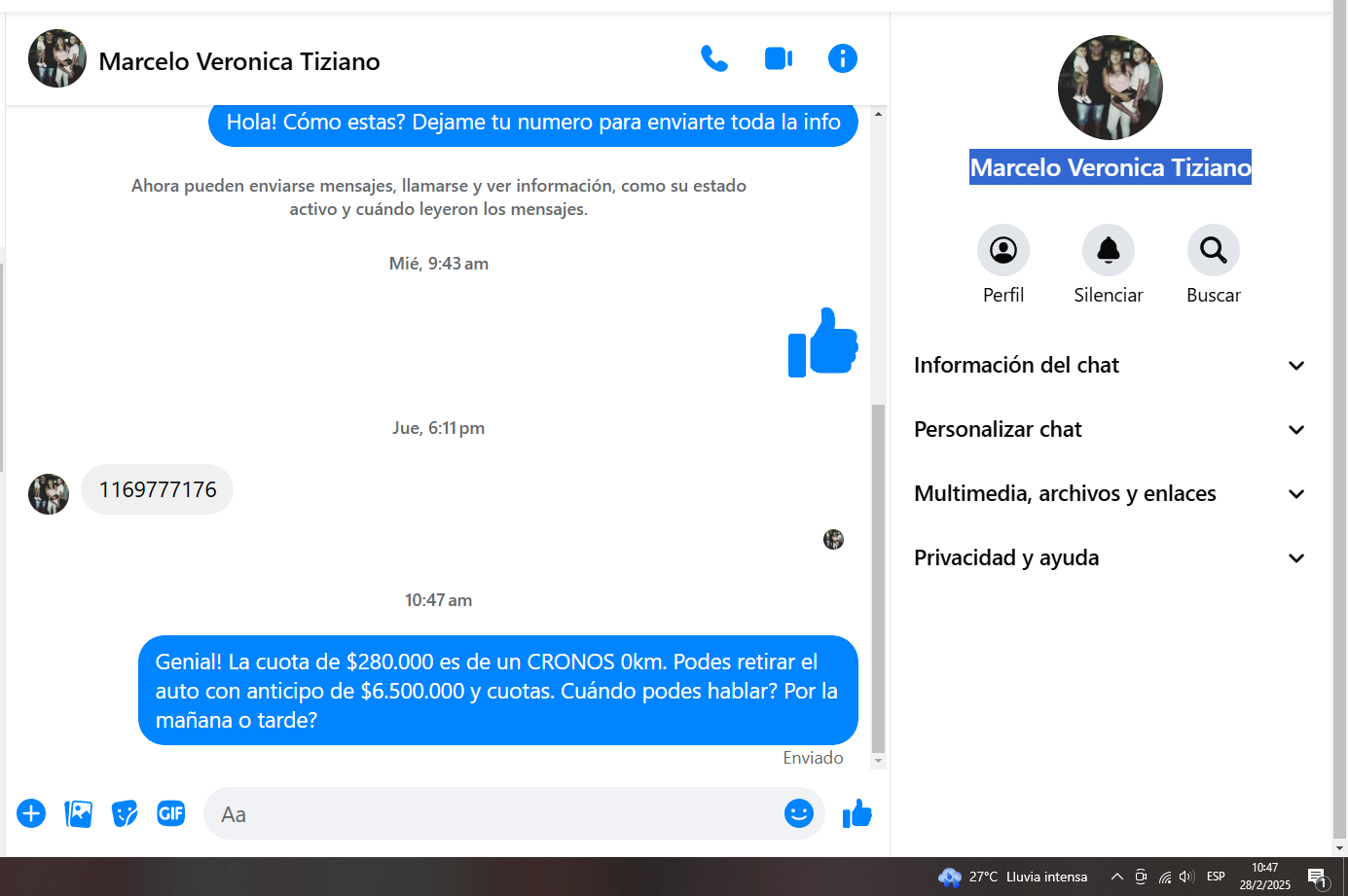
Task: Attach a photo using the image icon
Action: point(78,813)
